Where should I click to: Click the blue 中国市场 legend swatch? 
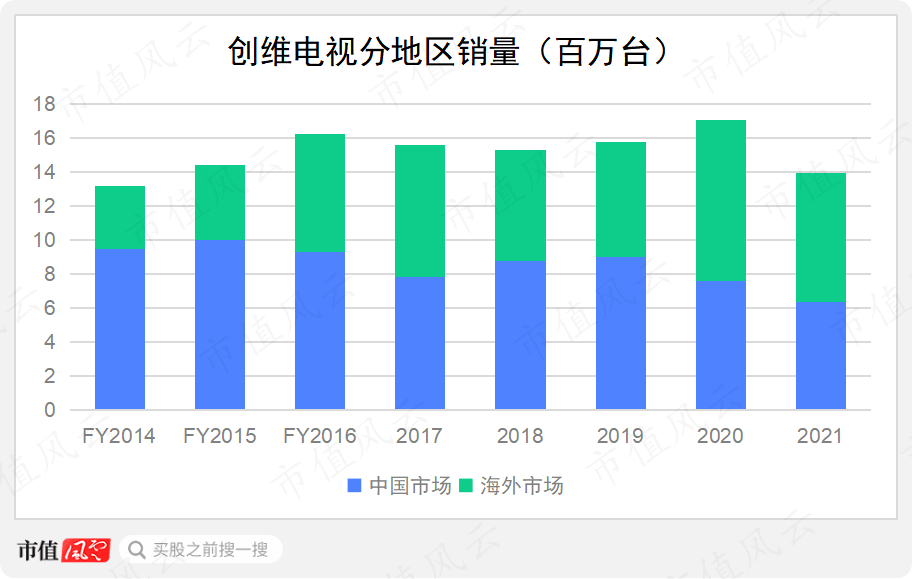(355, 486)
